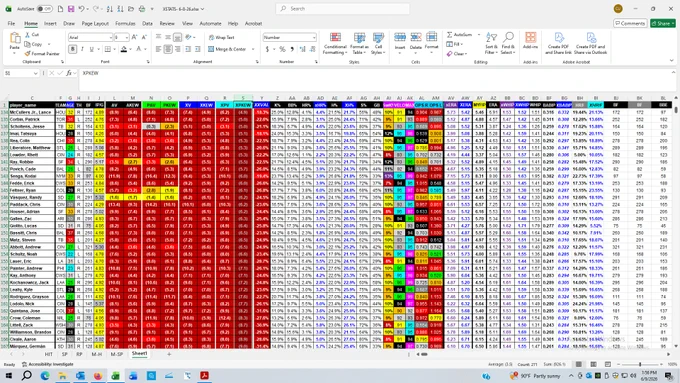680x383 pixels.
Task: Click the Quick Print icon in title bar
Action: (142, 9)
